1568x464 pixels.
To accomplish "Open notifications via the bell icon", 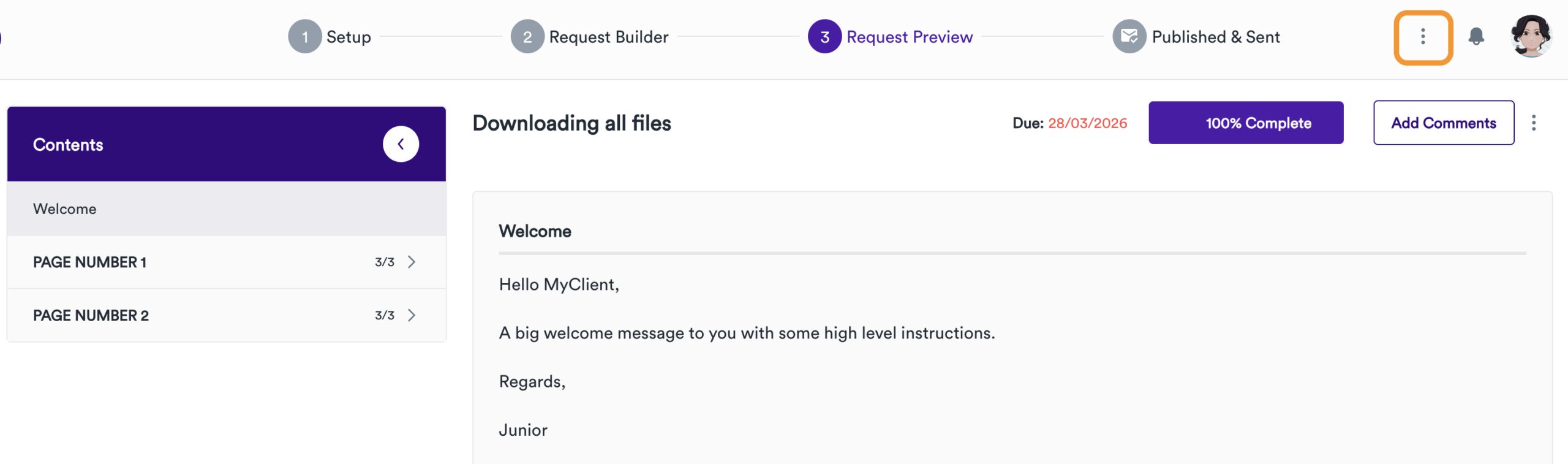I will coord(1476,37).
